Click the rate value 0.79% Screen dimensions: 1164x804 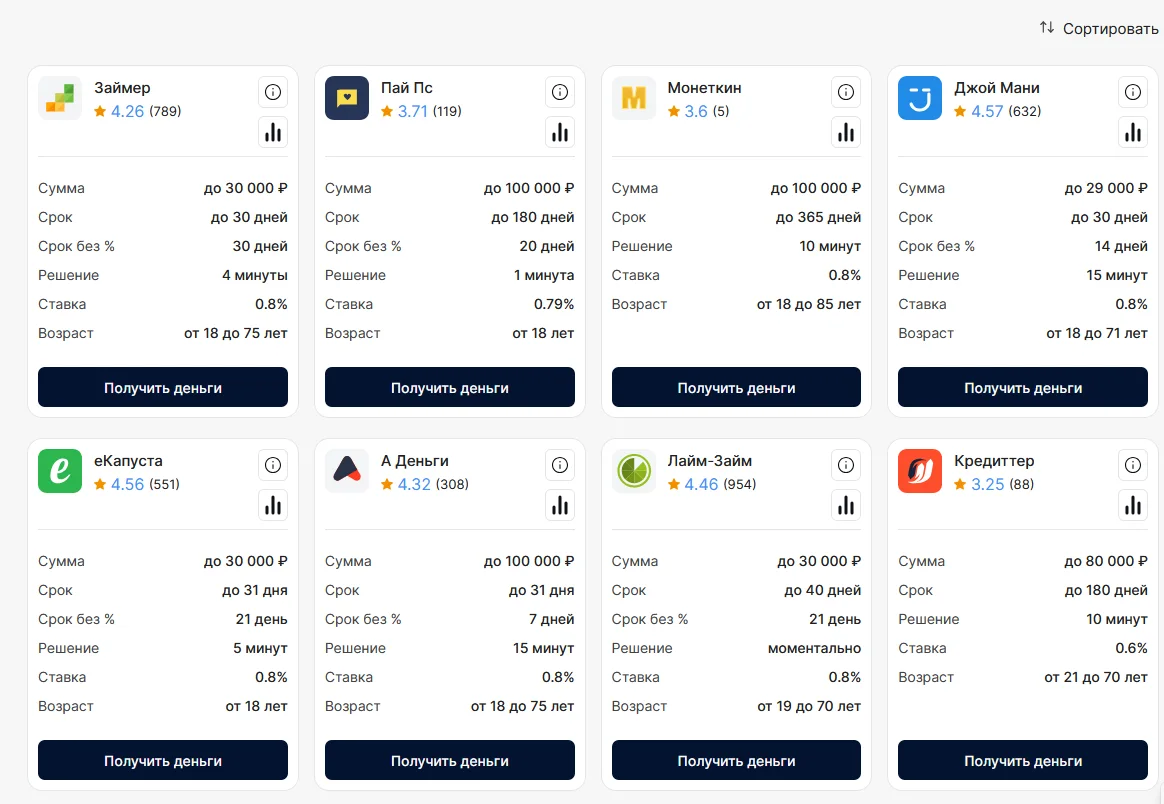click(x=554, y=304)
